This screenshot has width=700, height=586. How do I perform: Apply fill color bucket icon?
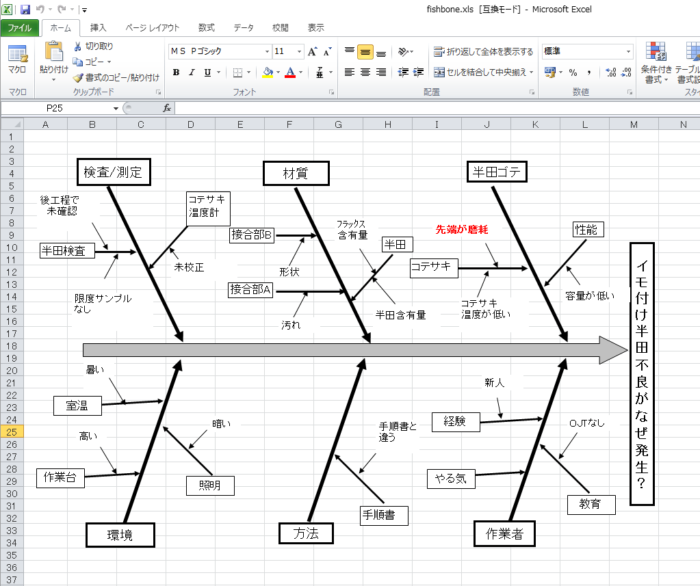pyautogui.click(x=268, y=72)
